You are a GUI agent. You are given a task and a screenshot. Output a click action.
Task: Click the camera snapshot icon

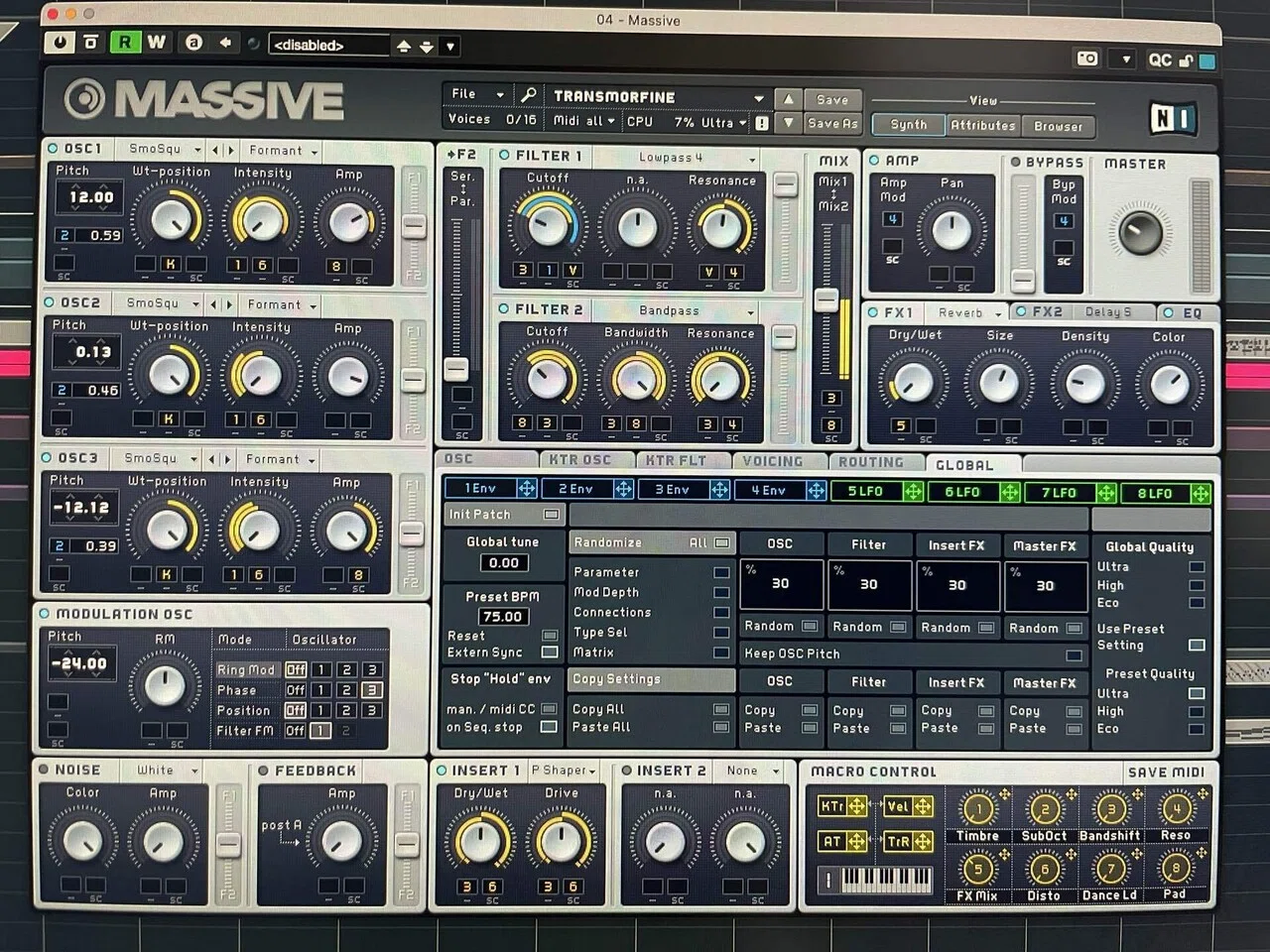(x=1087, y=59)
